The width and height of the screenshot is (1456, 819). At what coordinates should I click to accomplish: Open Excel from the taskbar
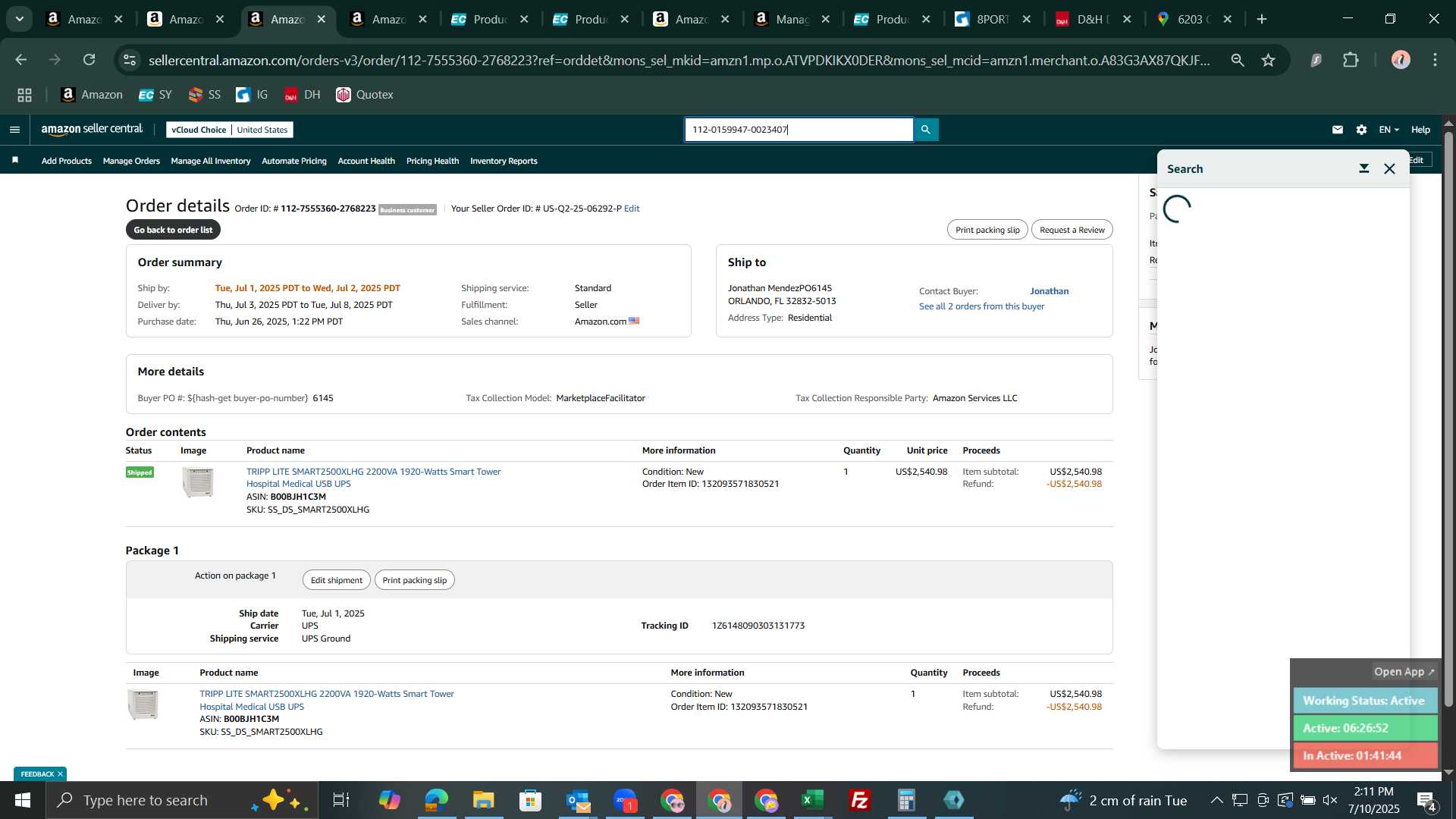pyautogui.click(x=813, y=800)
